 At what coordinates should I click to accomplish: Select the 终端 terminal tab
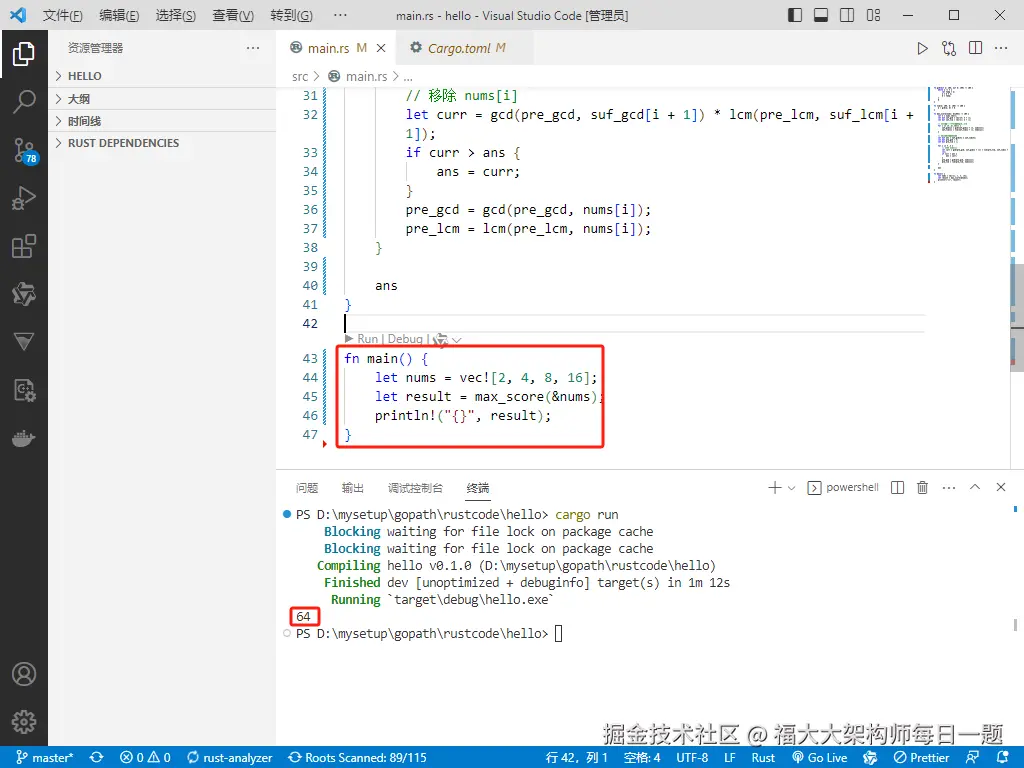(478, 488)
